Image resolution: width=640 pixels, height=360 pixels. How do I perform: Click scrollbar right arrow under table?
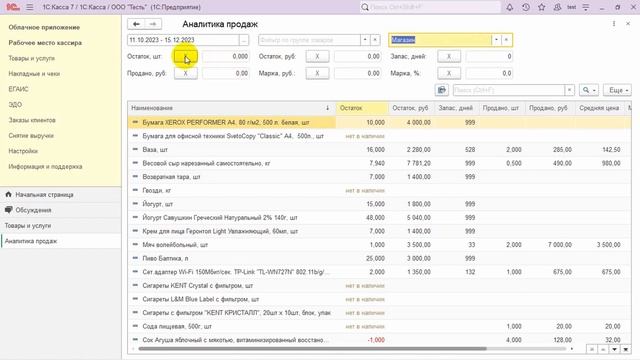571,349
